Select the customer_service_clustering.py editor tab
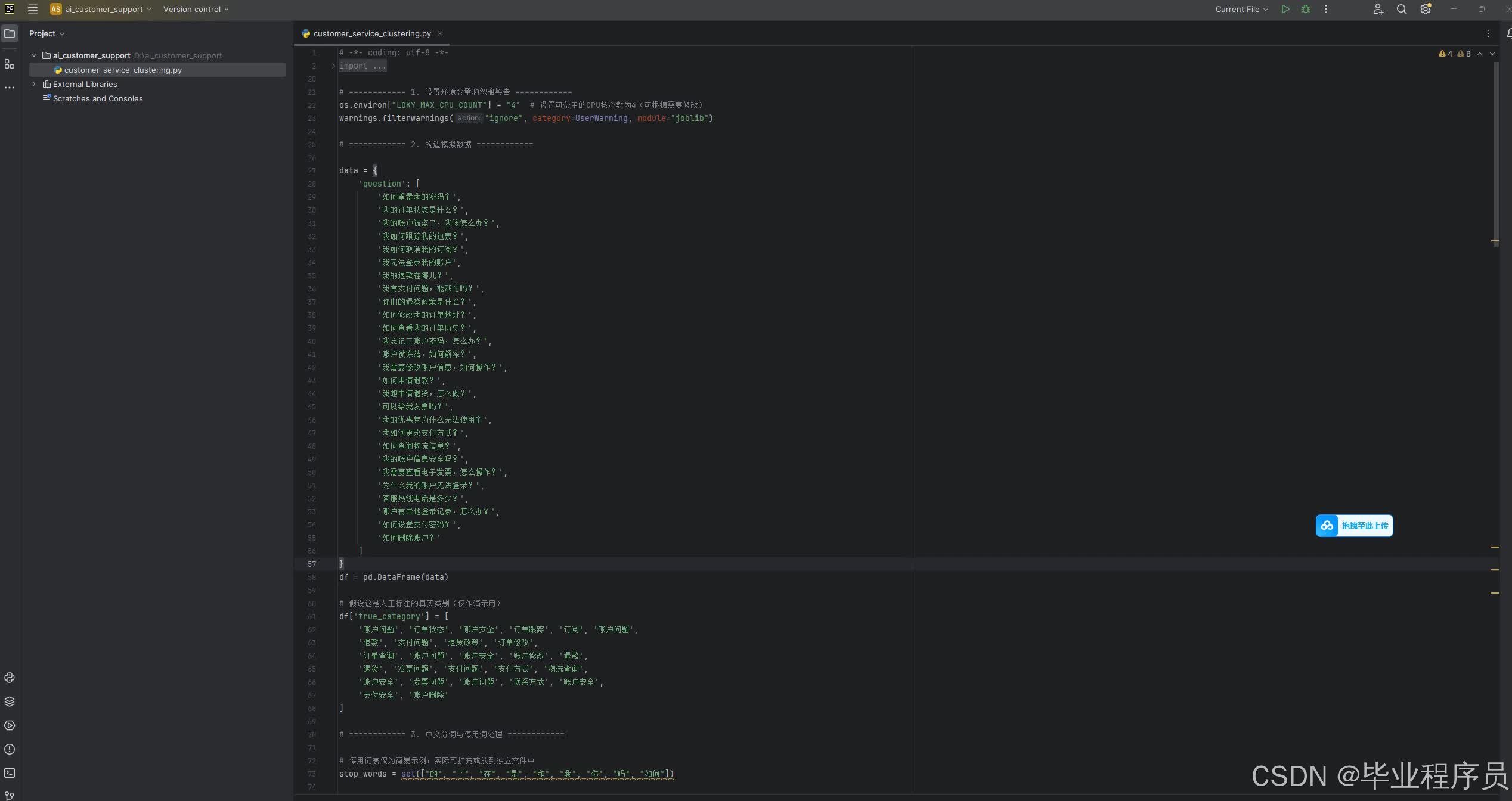 pos(371,33)
